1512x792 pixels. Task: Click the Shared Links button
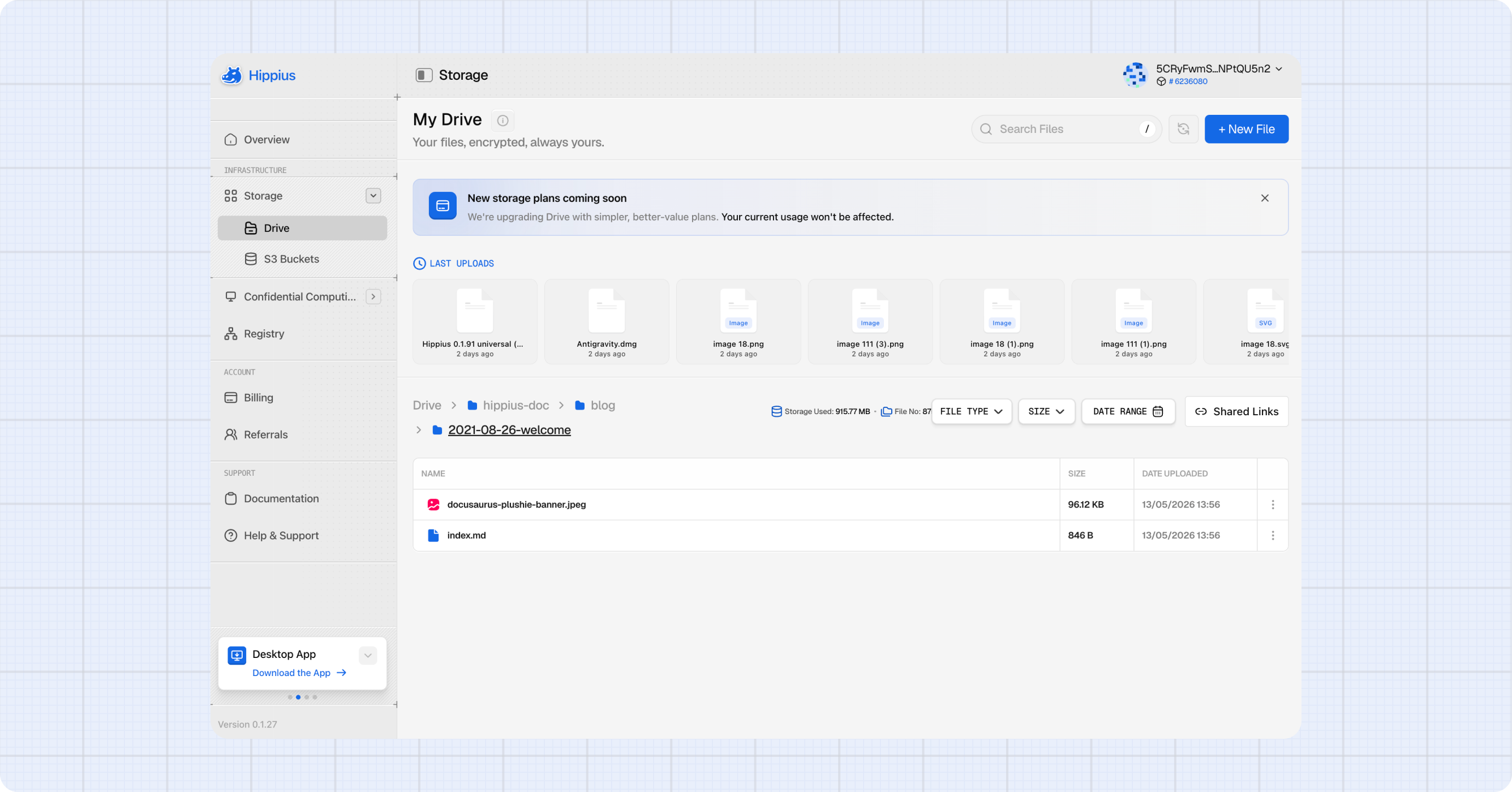(x=1236, y=412)
